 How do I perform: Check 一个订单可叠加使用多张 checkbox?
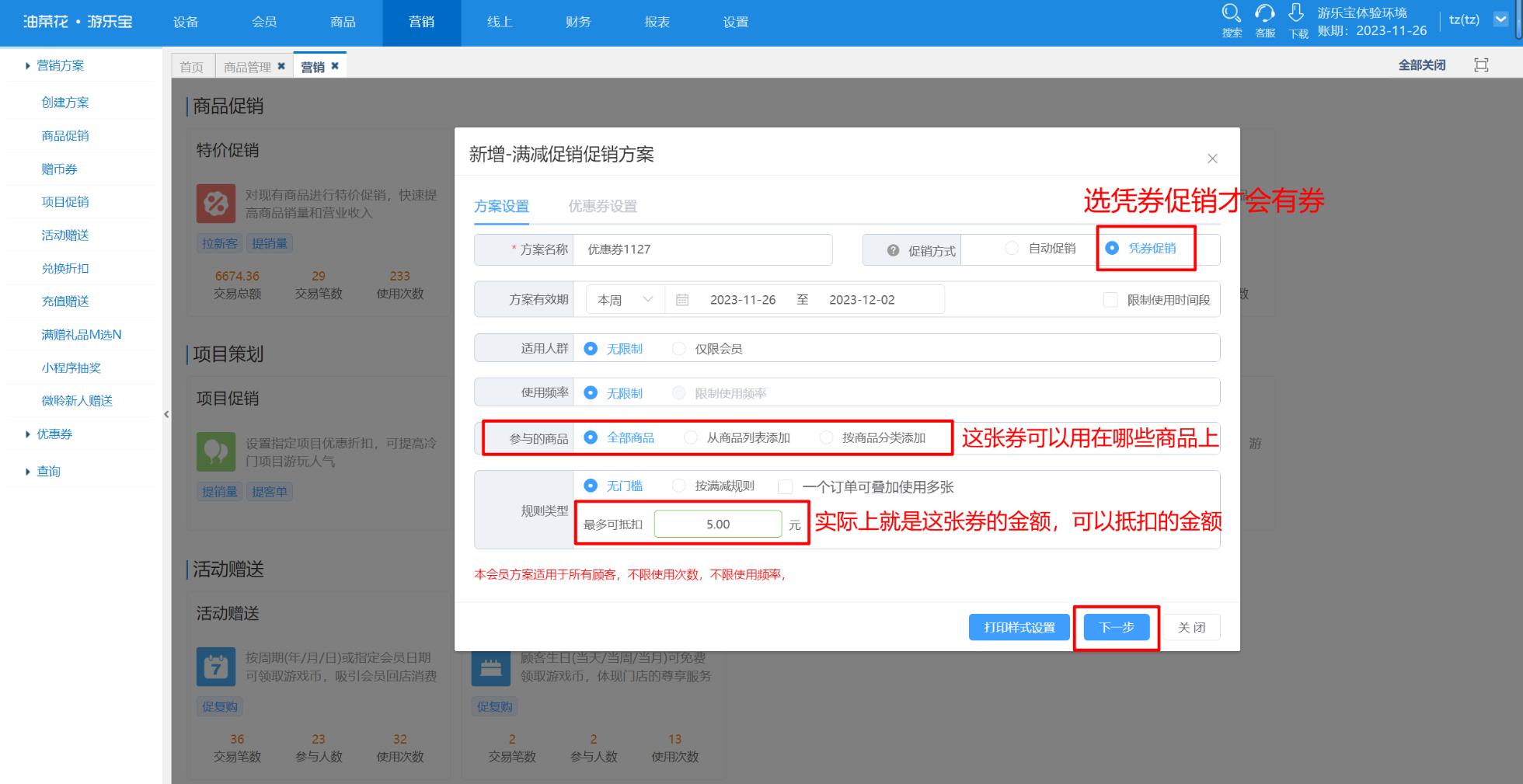785,487
